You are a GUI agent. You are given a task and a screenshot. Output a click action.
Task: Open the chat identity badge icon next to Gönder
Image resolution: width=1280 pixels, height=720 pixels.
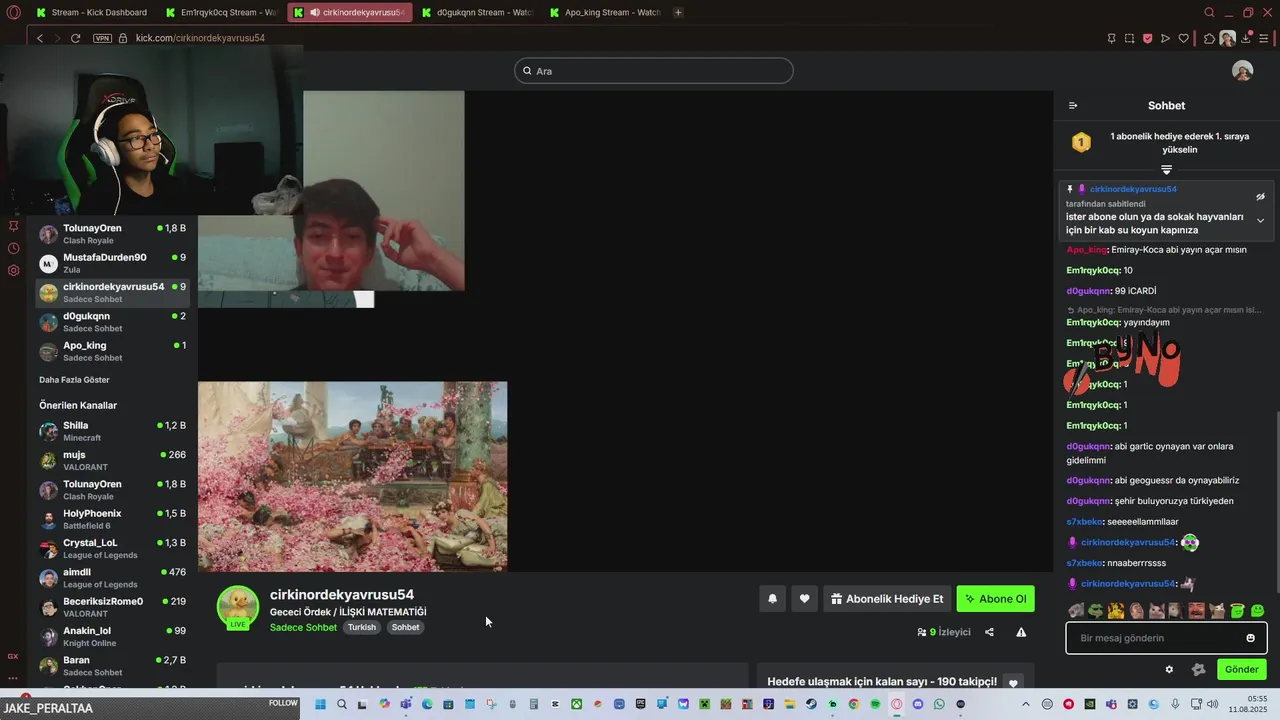click(1199, 670)
